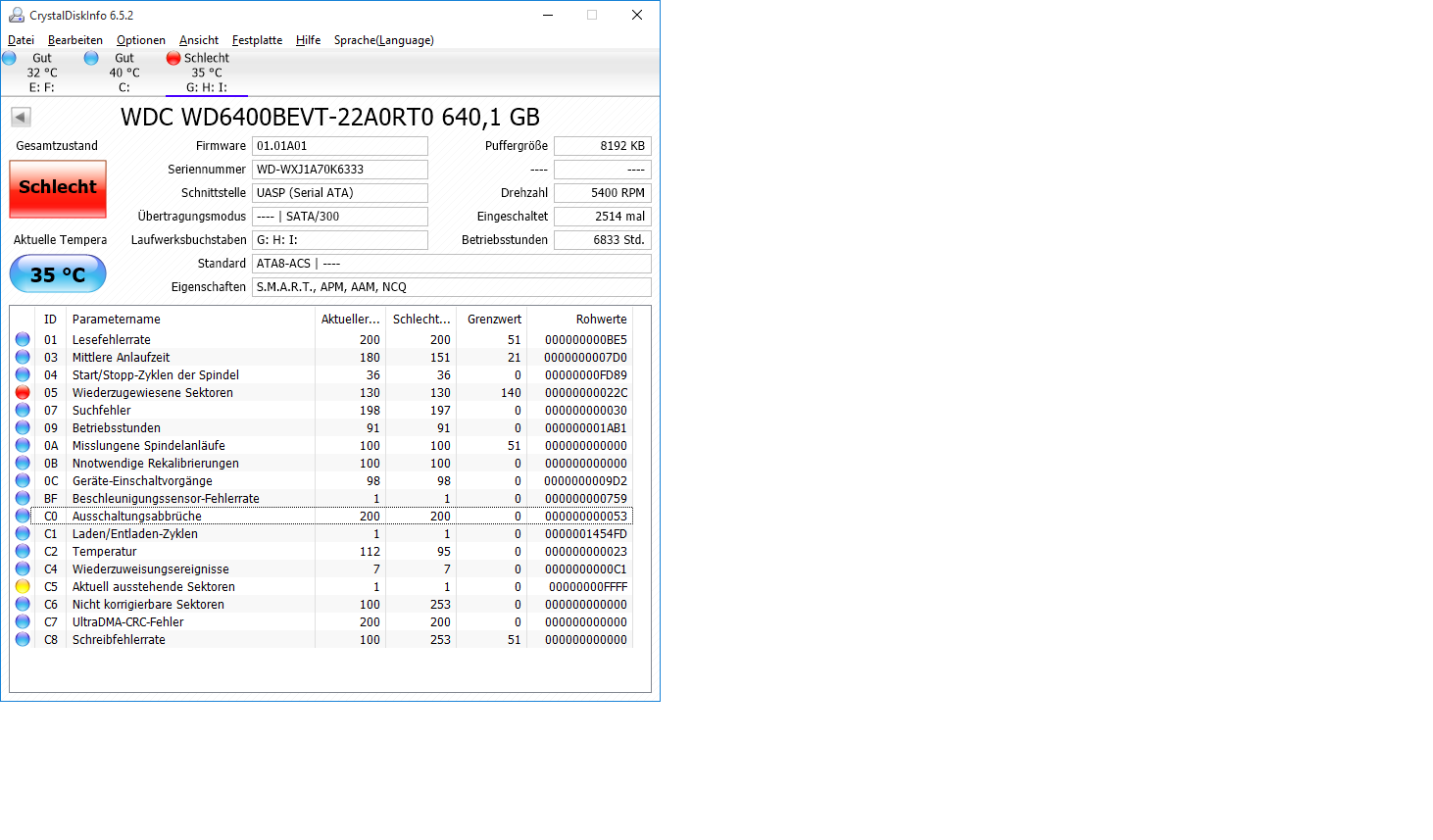Click blue status icon of Mittlere Anlaufzeit
1433x840 pixels.
(23, 357)
